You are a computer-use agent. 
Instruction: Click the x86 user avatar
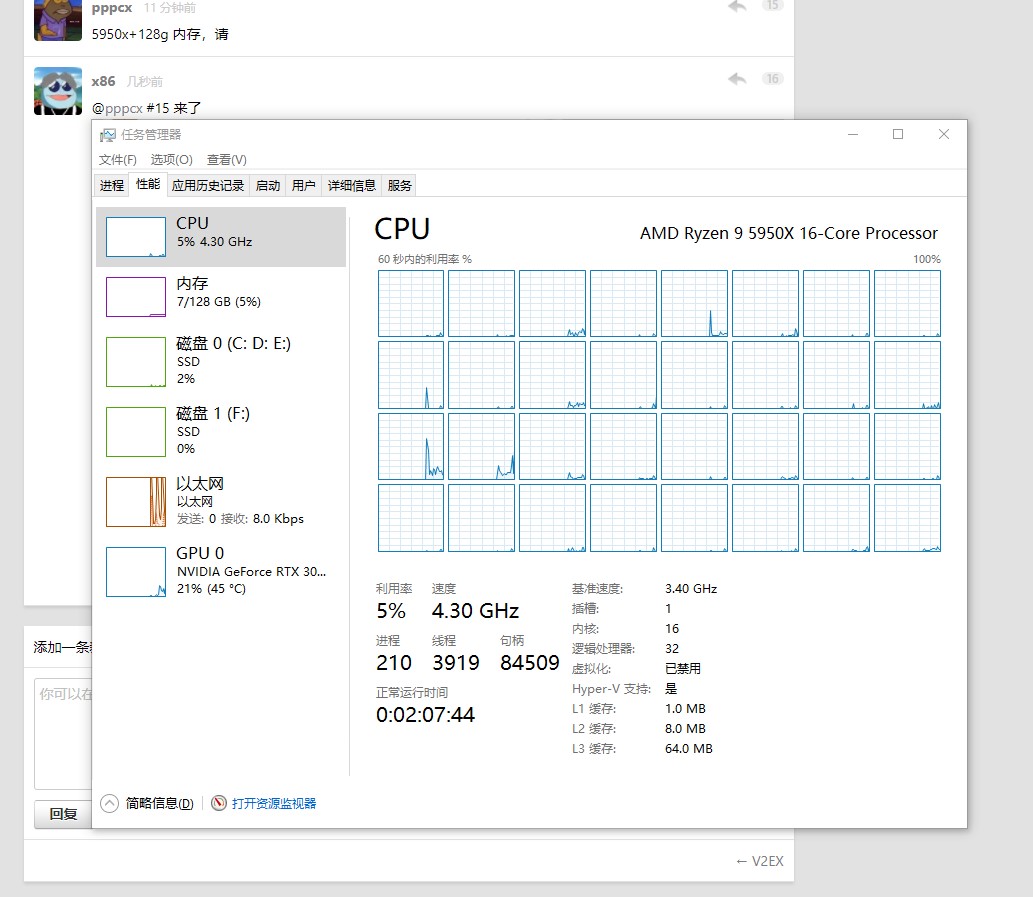tap(57, 92)
